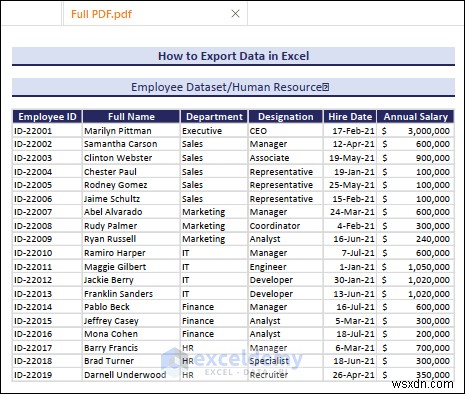This screenshot has height=394, width=465.
Task: Click the hire date 25-May-21
Action: pos(352,185)
